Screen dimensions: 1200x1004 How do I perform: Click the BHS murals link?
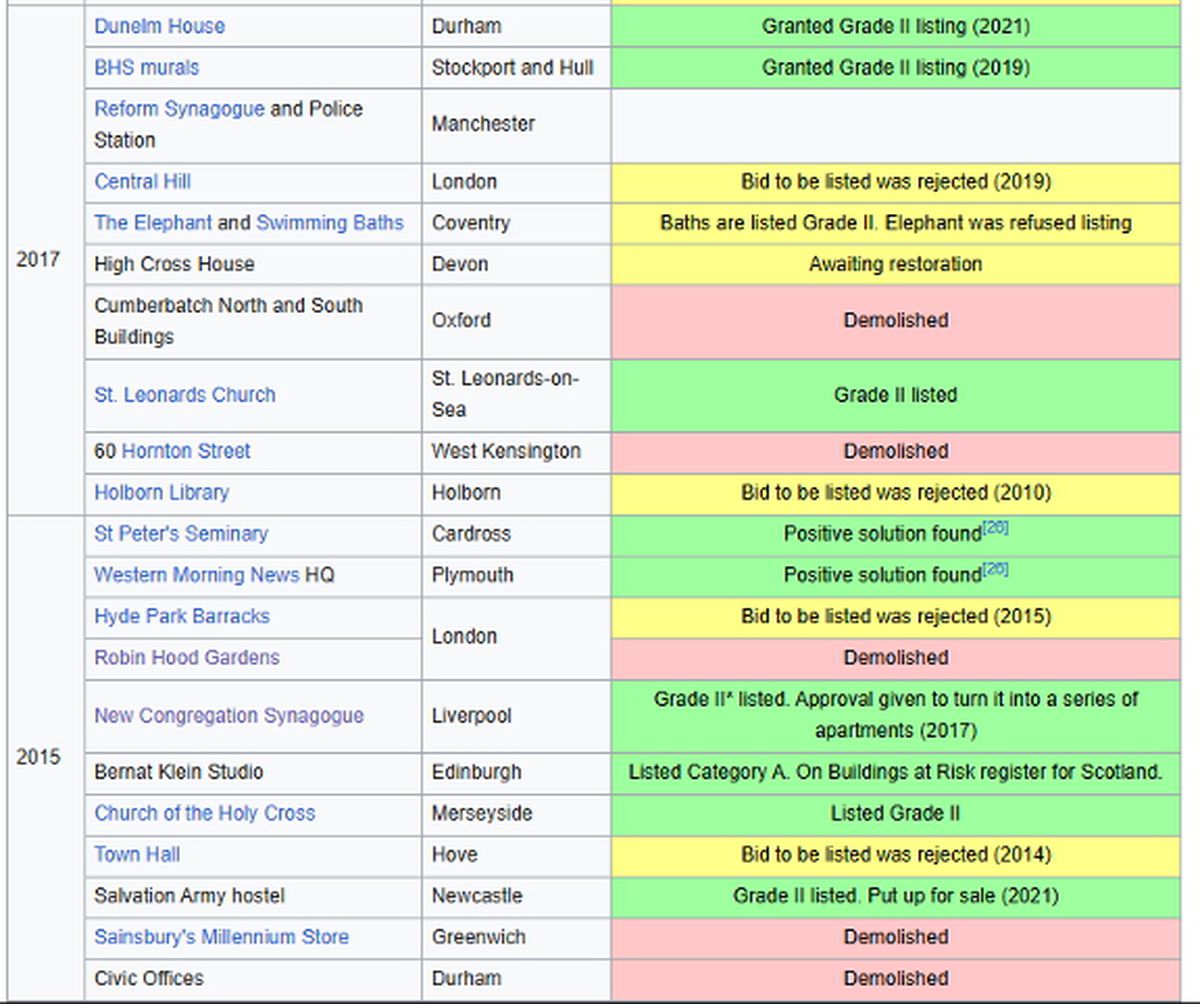pyautogui.click(x=146, y=67)
